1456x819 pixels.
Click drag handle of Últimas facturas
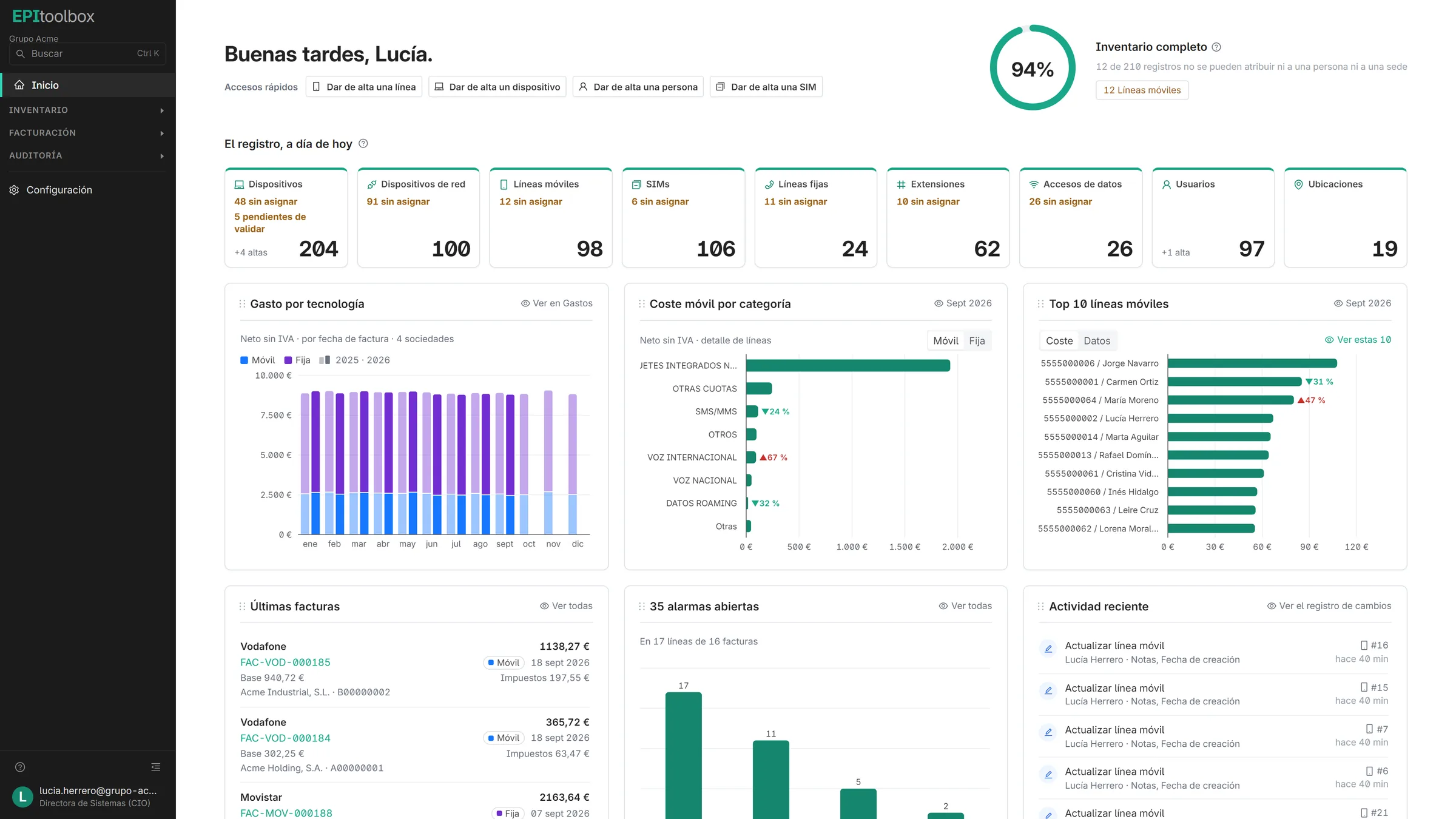coord(242,607)
